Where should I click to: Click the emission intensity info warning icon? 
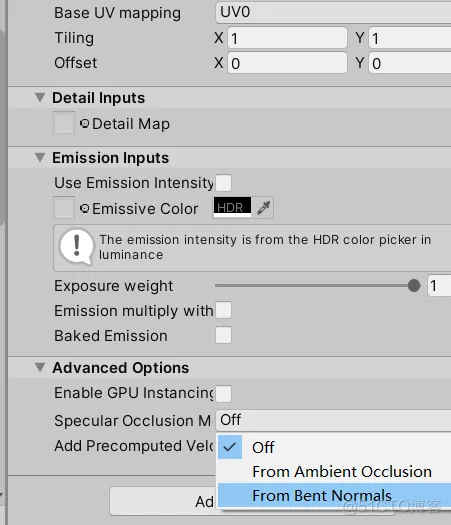tap(76, 247)
